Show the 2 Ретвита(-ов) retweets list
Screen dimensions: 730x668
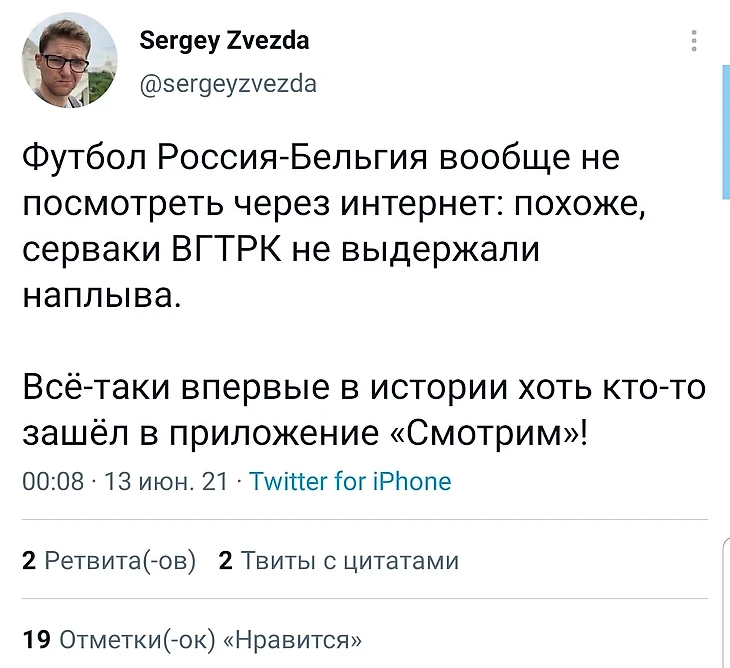tap(109, 561)
